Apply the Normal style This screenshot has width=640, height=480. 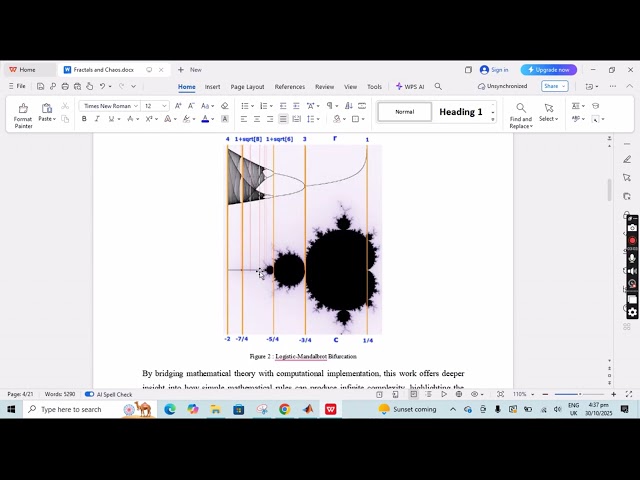coord(404,112)
